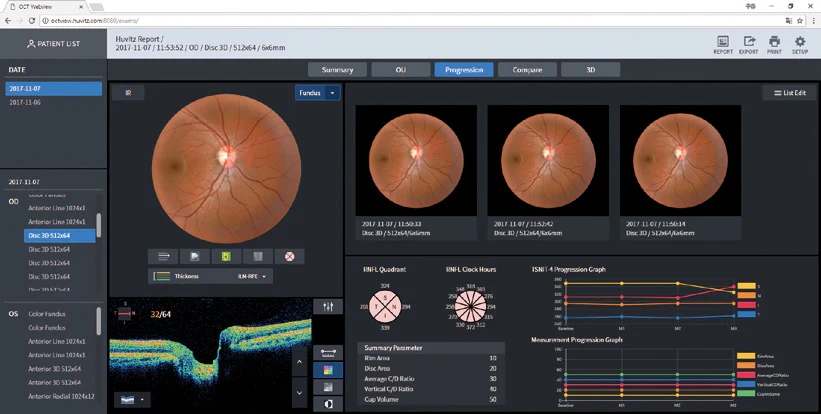Open the Thickness ILM-RPE dropdown
Viewport: 821px width, 414px height.
210,276
